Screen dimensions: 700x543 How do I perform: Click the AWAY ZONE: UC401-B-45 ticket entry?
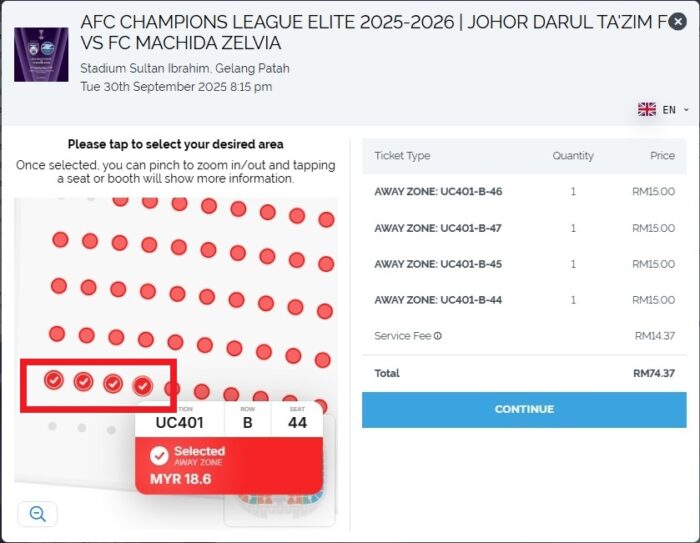[x=439, y=264]
